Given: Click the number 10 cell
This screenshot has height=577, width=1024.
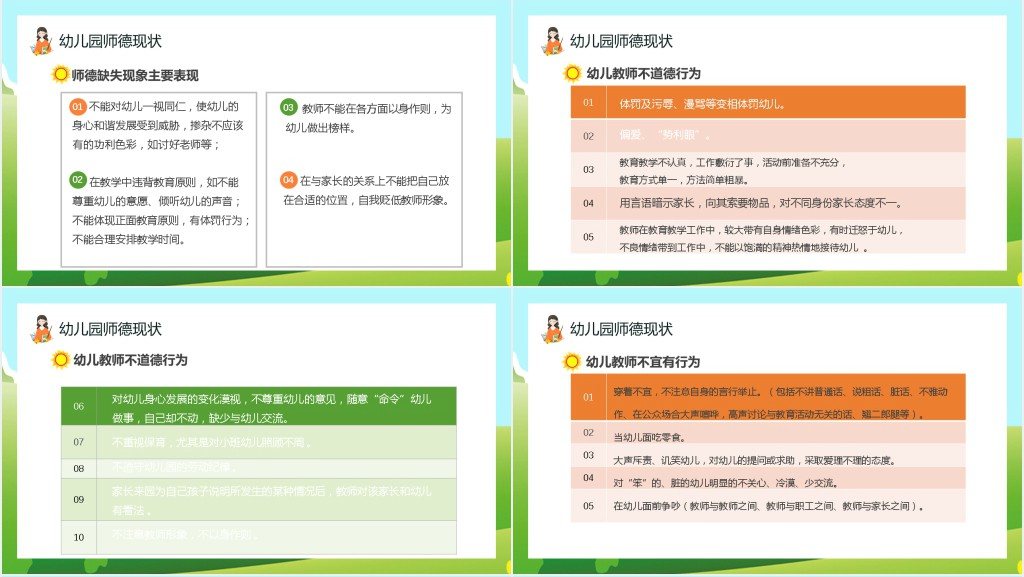Looking at the screenshot, I should click(x=78, y=537).
